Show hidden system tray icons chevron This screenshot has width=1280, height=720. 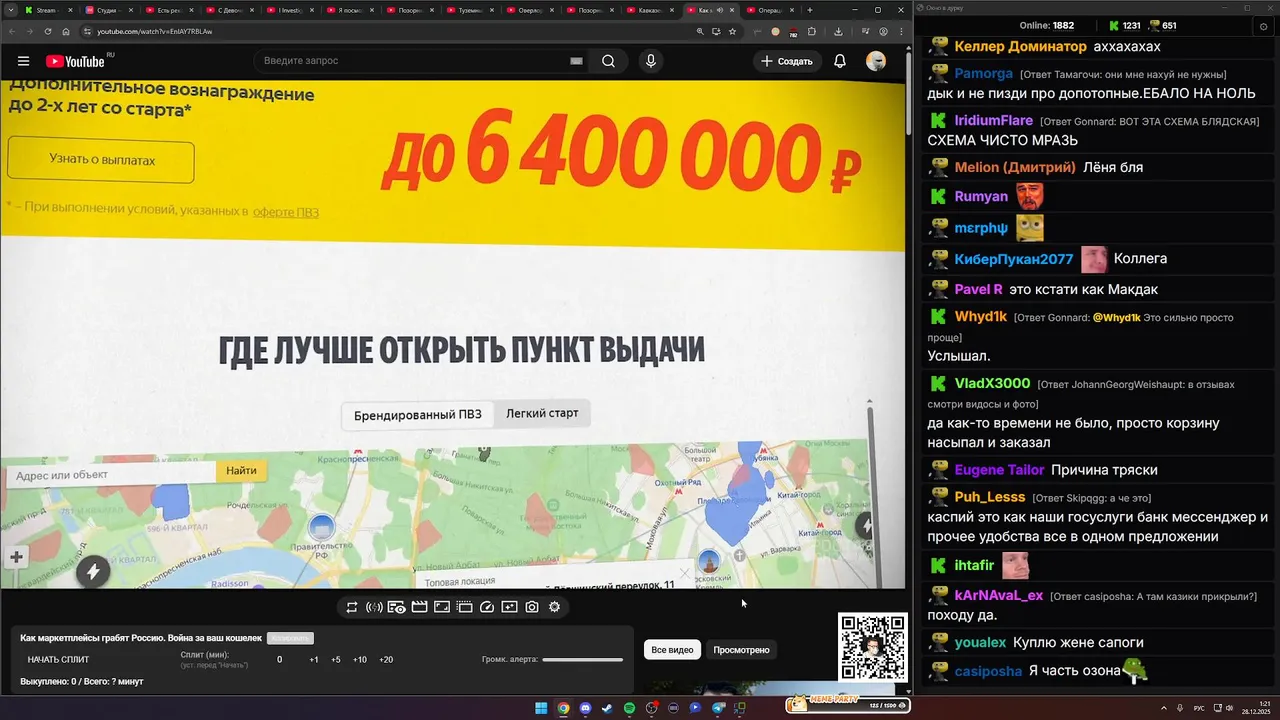pyautogui.click(x=1166, y=708)
